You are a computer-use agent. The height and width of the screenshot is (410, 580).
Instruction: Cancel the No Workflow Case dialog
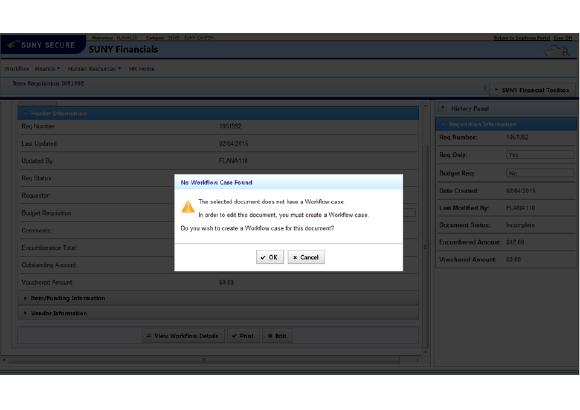306,257
